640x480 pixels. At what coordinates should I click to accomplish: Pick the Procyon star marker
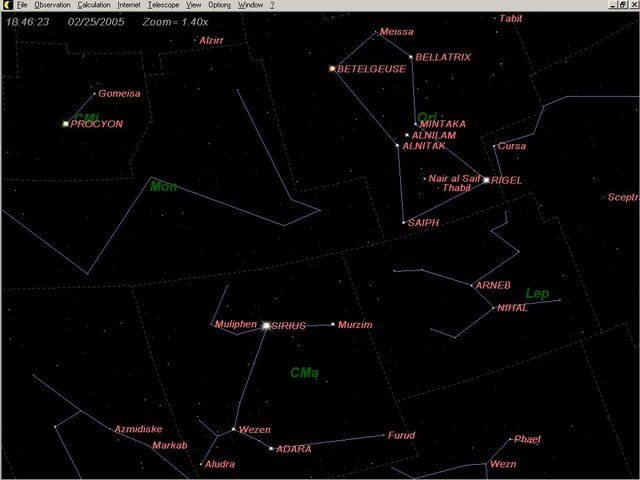coord(66,124)
